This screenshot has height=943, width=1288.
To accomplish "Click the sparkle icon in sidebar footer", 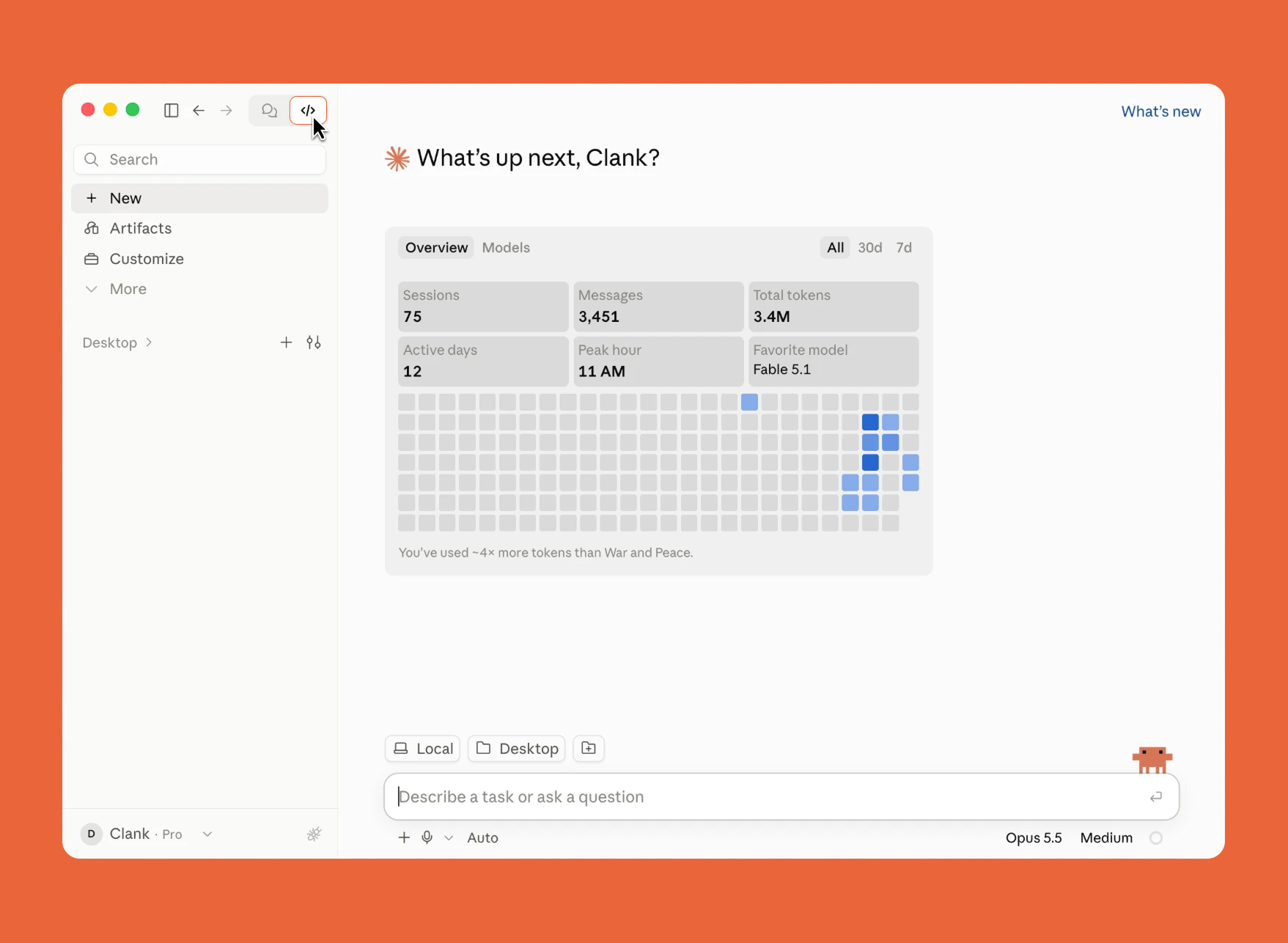I will click(314, 834).
